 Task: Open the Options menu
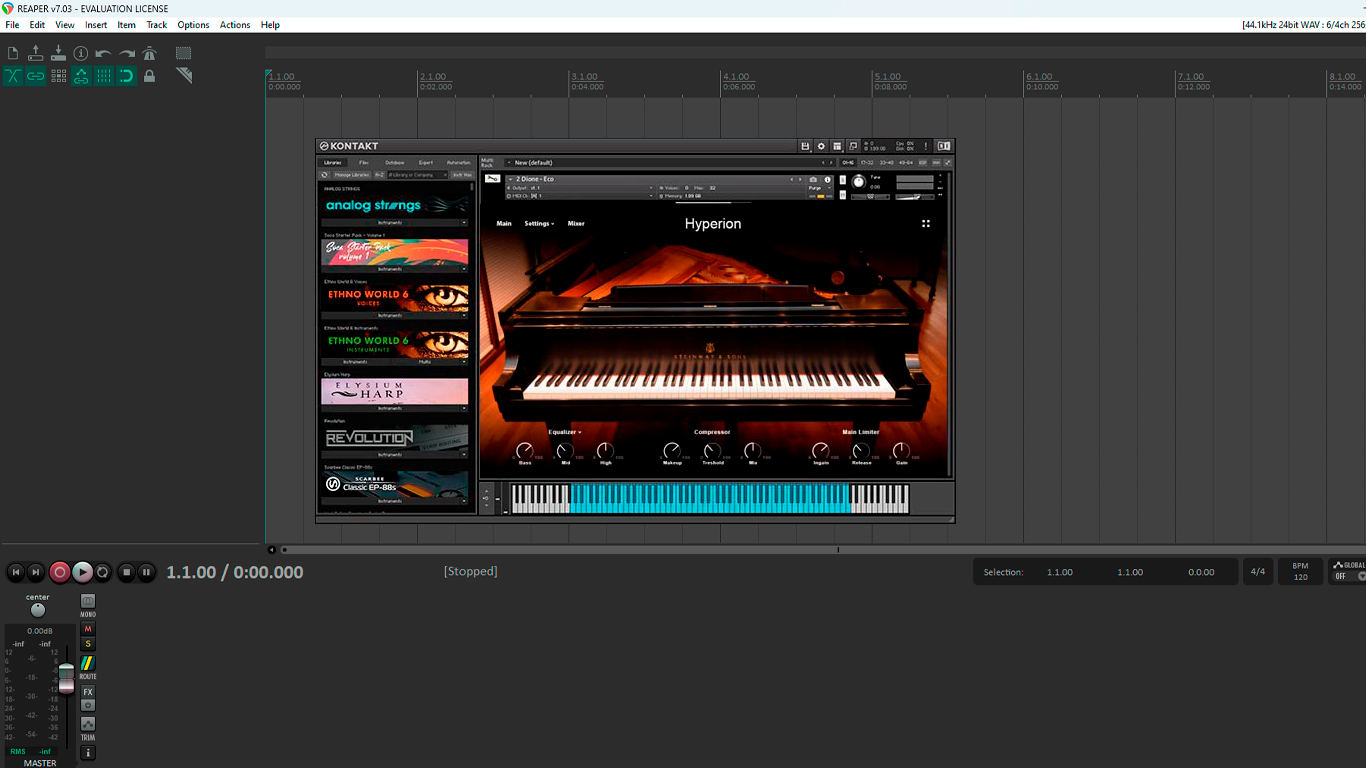193,25
